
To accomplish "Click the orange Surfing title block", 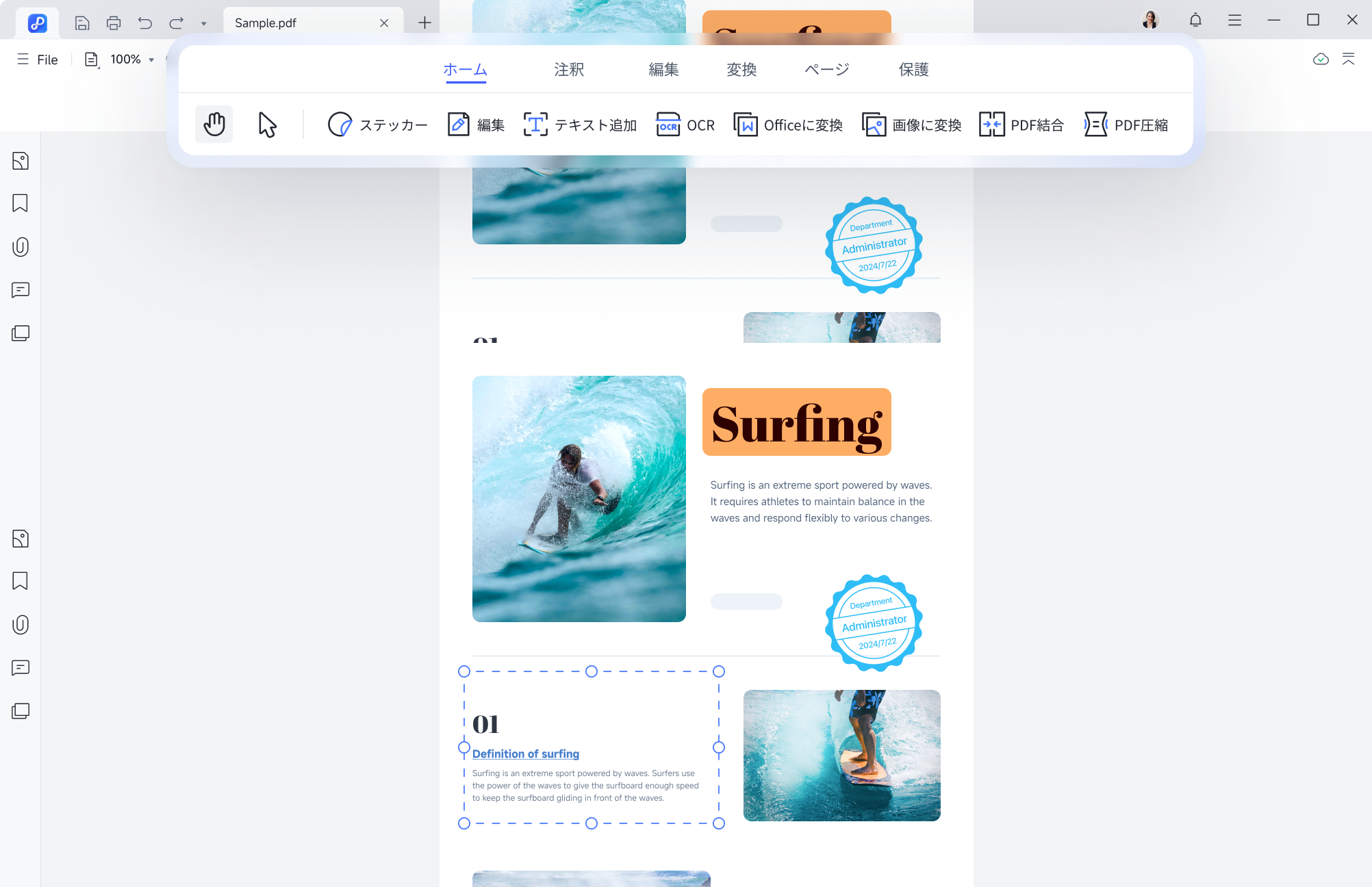I will click(x=797, y=422).
